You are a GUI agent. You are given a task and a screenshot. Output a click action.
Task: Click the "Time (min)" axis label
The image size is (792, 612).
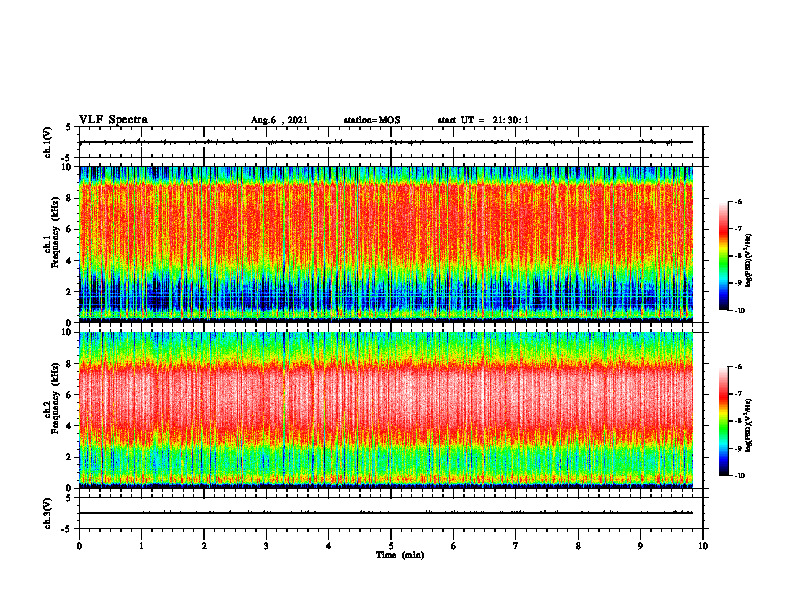(400, 555)
